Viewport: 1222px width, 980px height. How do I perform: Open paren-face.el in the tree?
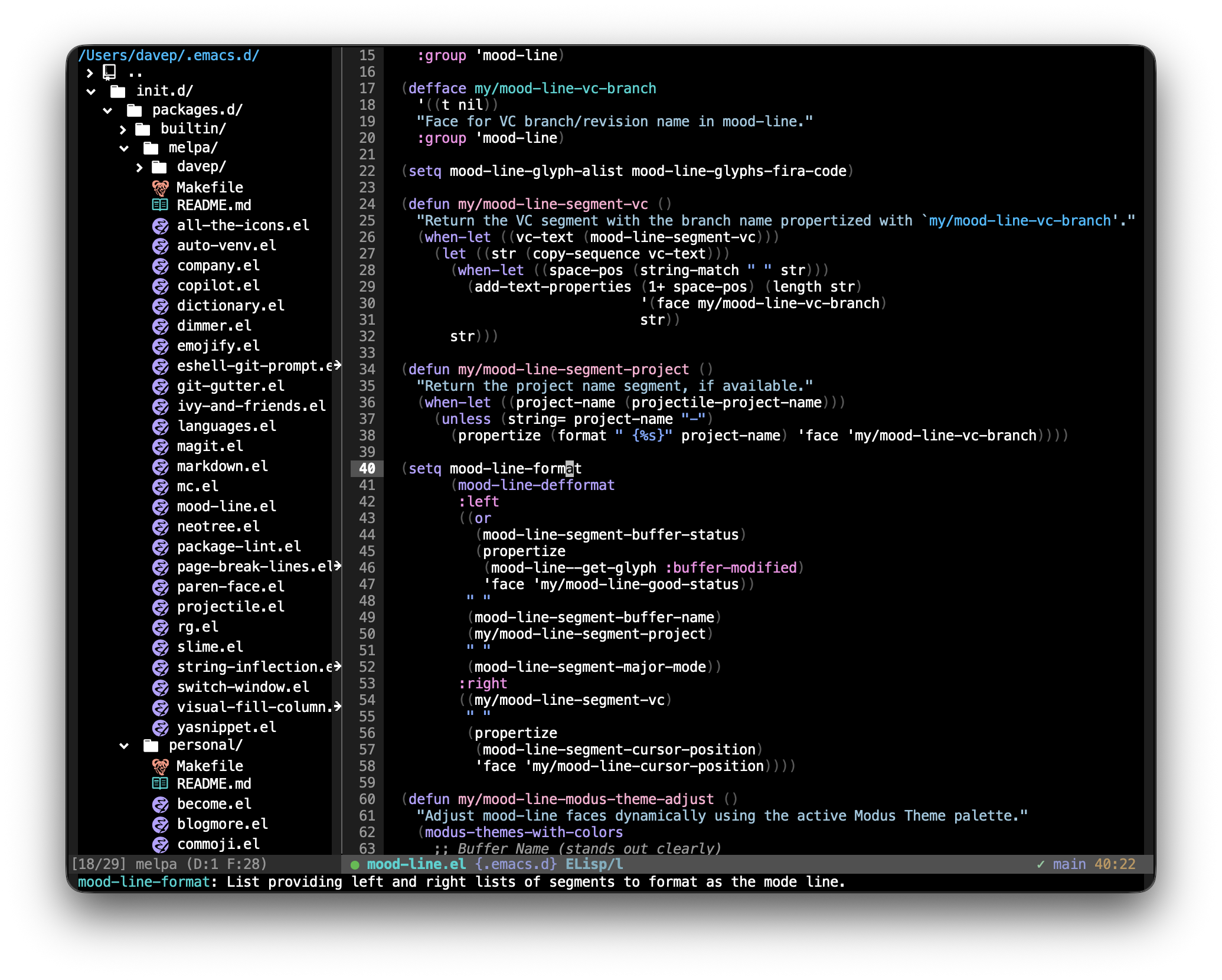tap(231, 587)
